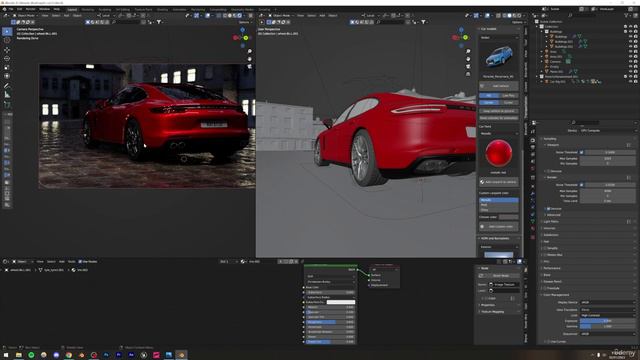The height and width of the screenshot is (360, 640).
Task: Toggle Render Noise Threshold checkbox
Action: (x=582, y=185)
